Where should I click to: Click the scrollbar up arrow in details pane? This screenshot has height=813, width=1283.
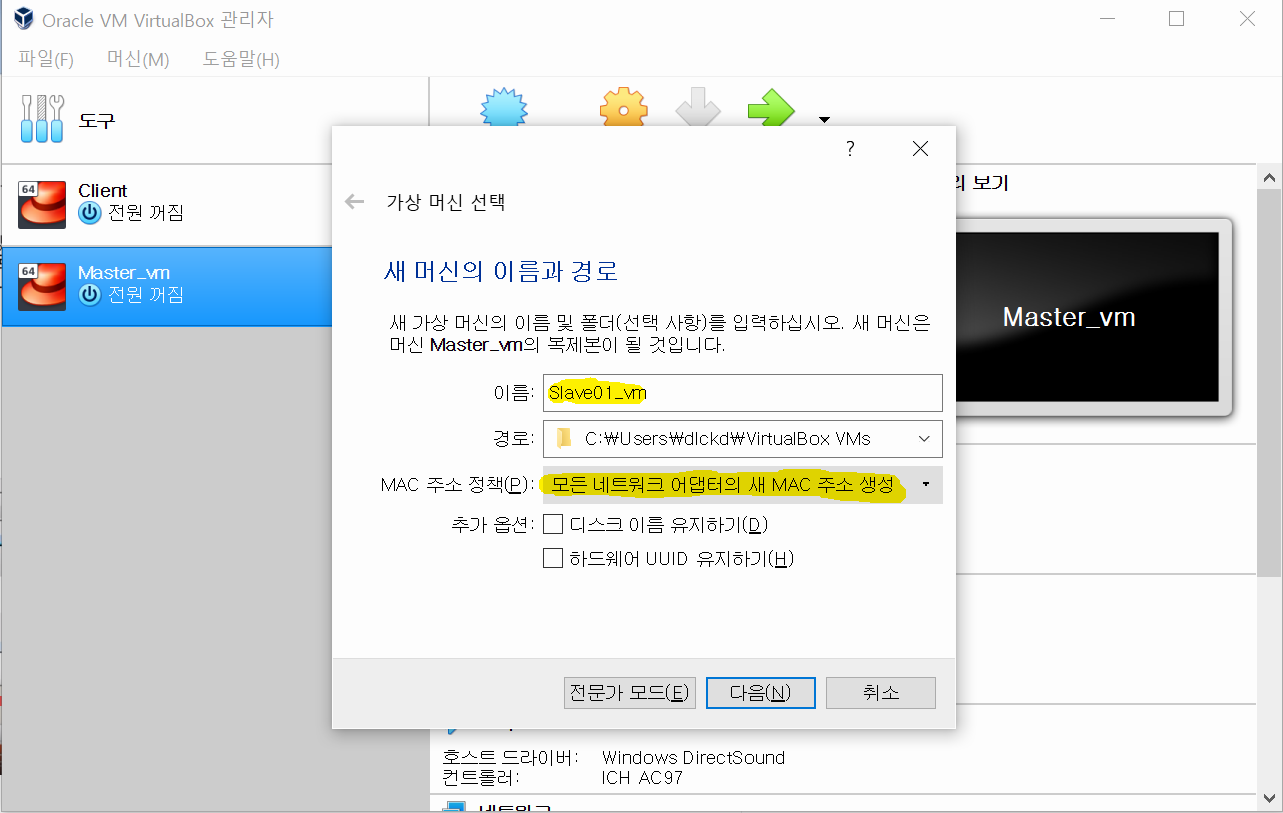[1270, 178]
